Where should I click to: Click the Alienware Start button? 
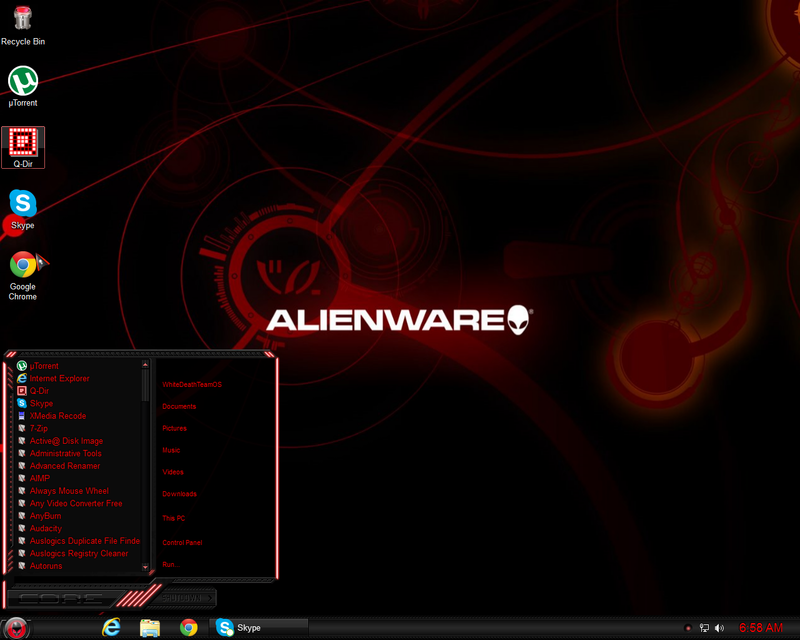point(16,628)
